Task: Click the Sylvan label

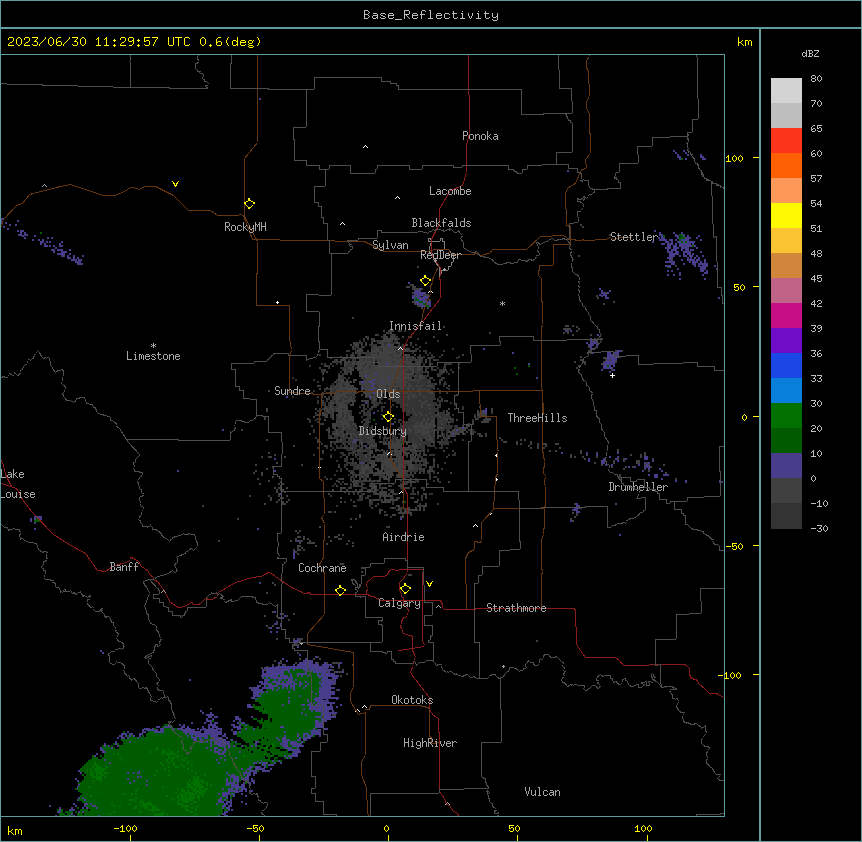Action: [390, 245]
